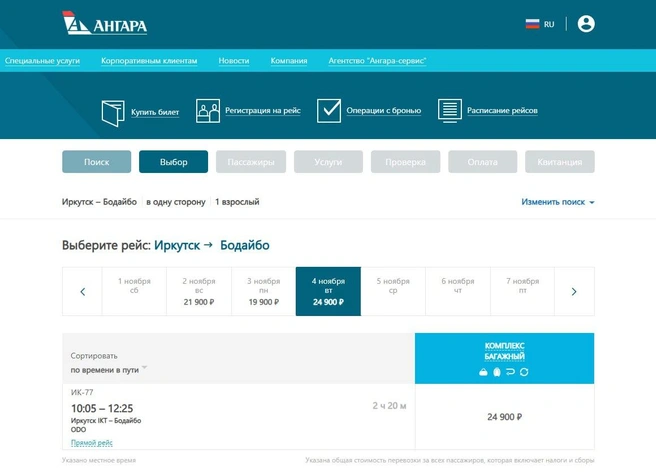Click the Купить билет link

coord(155,112)
